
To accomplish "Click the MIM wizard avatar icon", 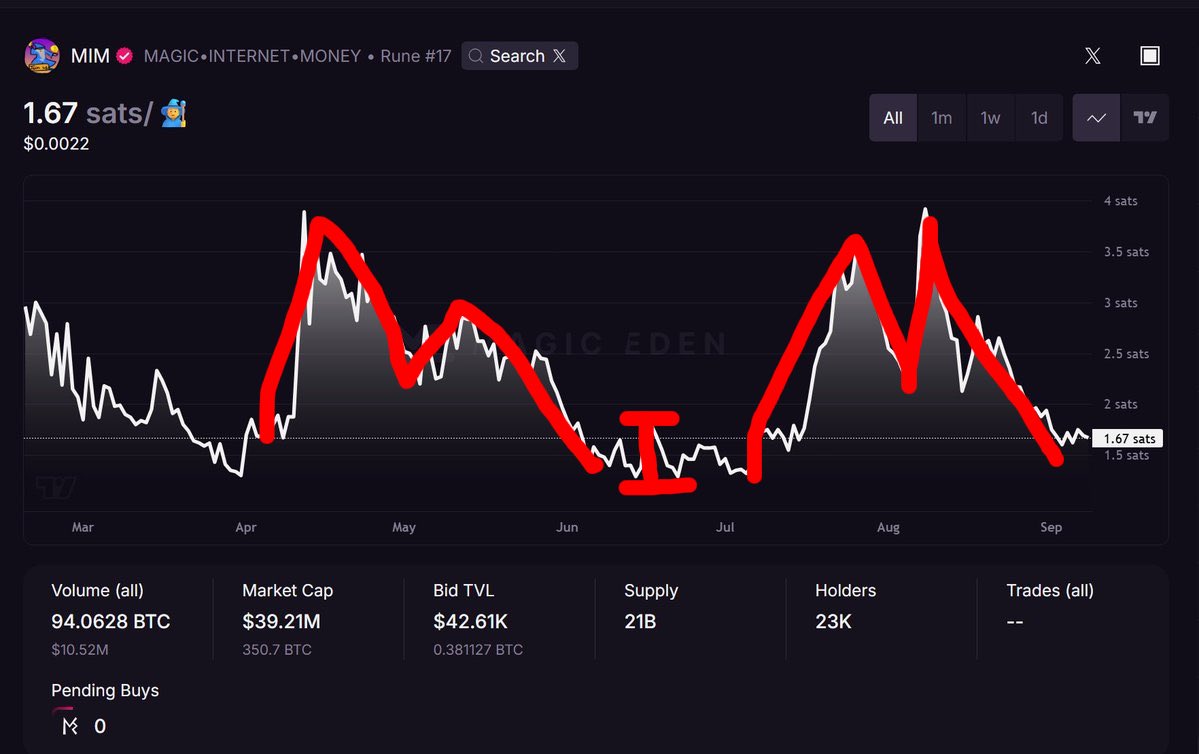I will pyautogui.click(x=41, y=56).
